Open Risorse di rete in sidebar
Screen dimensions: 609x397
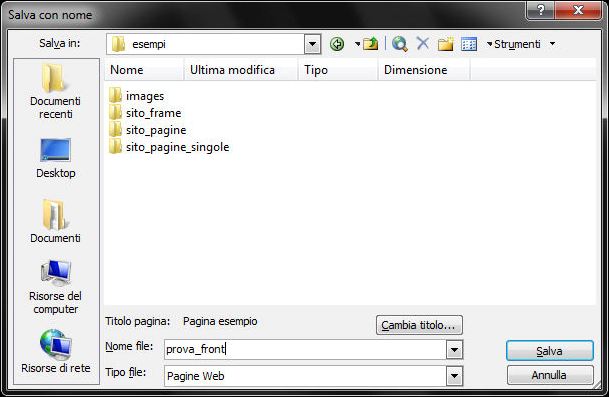point(56,352)
